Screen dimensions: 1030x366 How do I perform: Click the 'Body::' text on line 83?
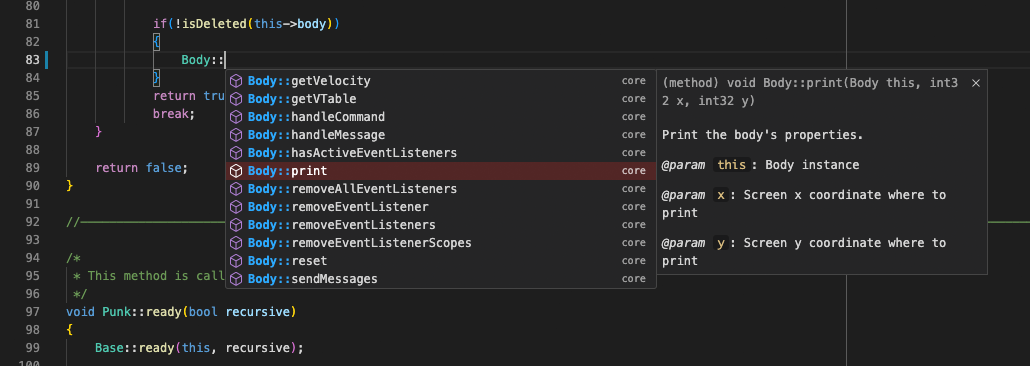(x=203, y=60)
